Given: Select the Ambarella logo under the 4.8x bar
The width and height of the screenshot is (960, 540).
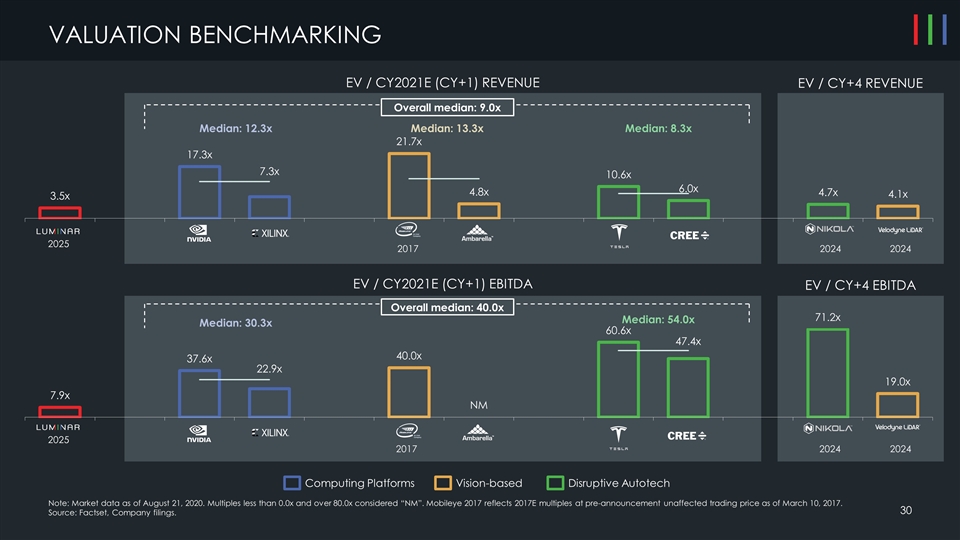Looking at the screenshot, I should (x=478, y=235).
